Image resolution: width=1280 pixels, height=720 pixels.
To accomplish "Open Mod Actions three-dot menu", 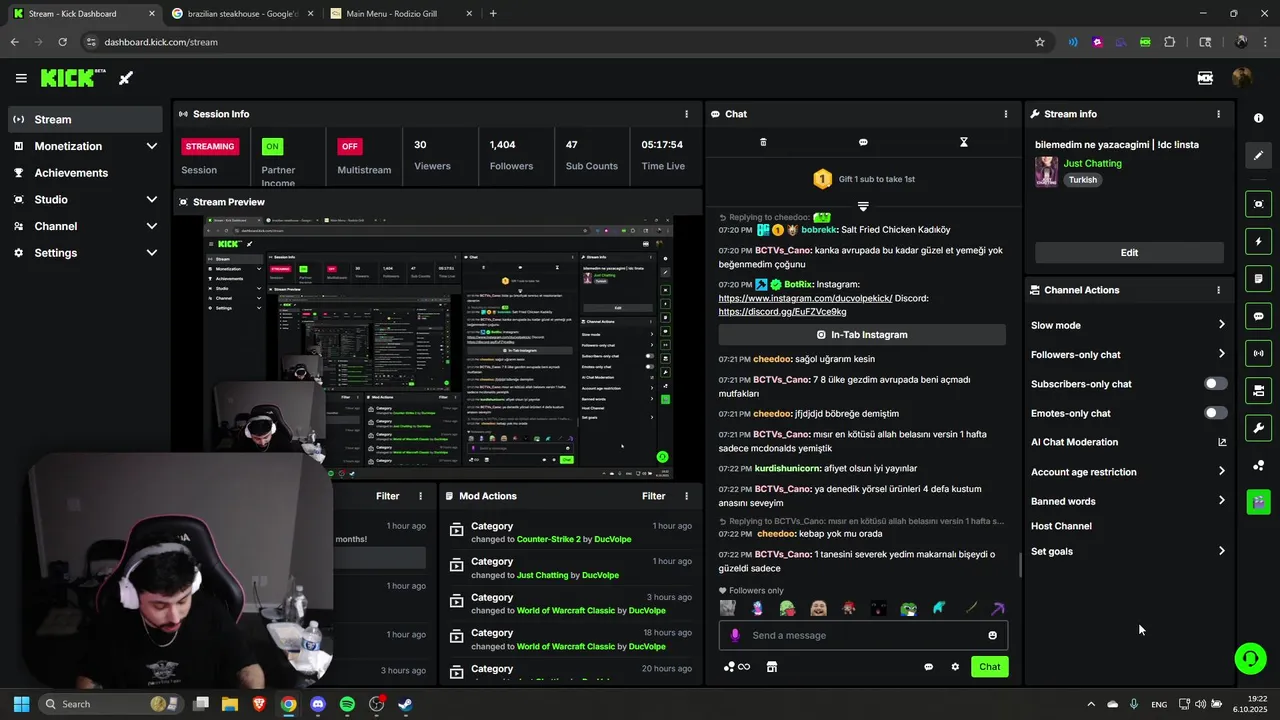I will [686, 496].
